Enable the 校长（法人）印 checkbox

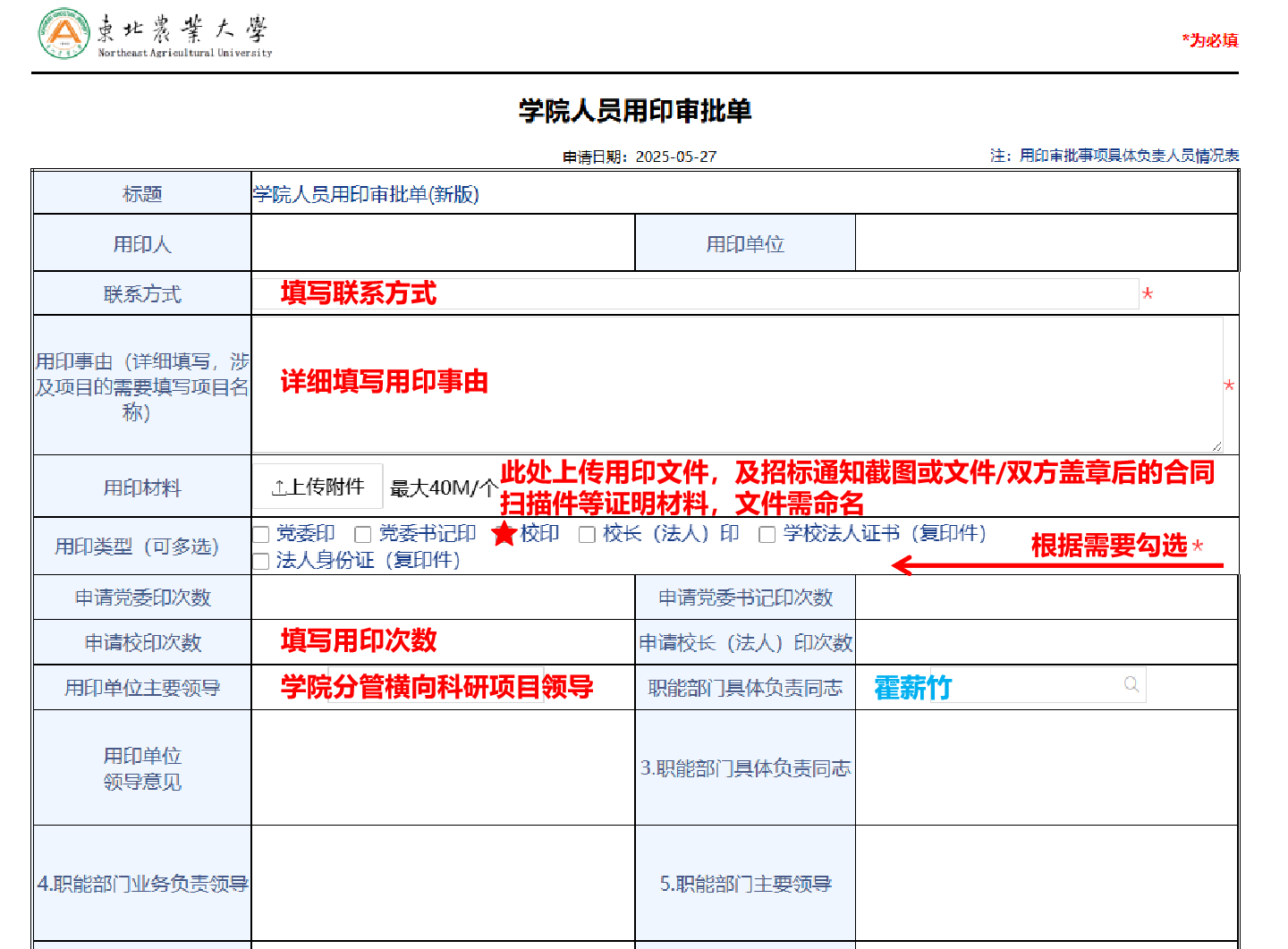587,535
